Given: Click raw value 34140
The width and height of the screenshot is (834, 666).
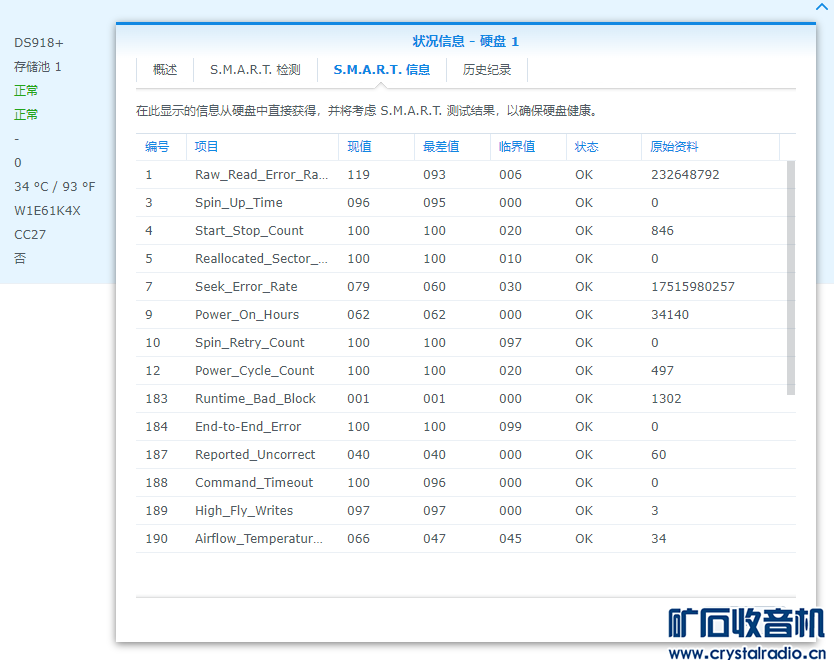Looking at the screenshot, I should pos(670,315).
